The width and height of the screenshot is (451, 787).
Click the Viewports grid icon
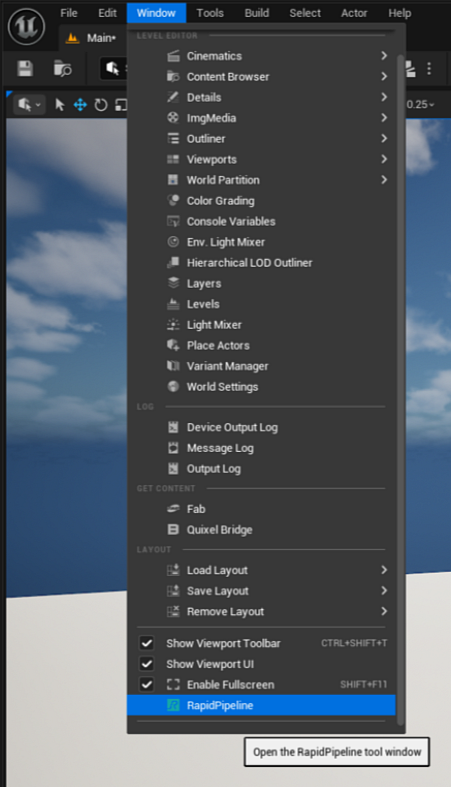[173, 159]
